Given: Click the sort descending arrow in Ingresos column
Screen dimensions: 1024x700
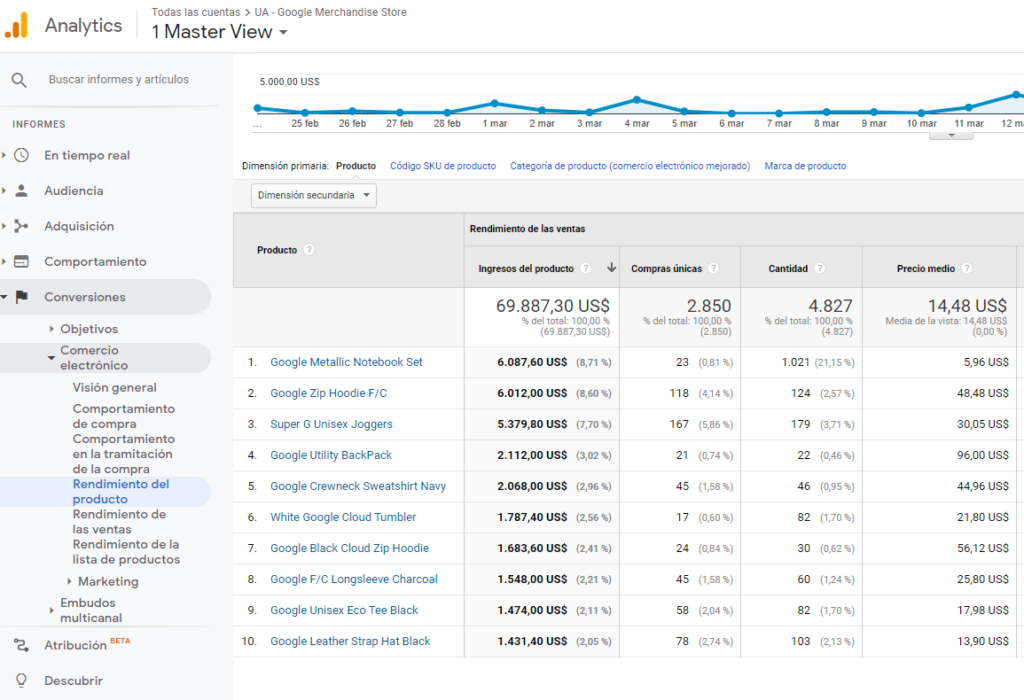Looking at the screenshot, I should tap(611, 267).
